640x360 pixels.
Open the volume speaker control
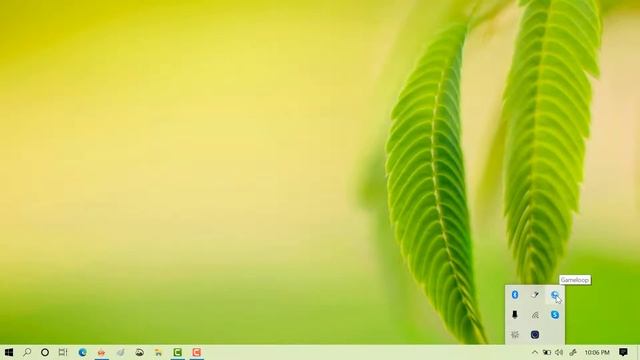559,352
